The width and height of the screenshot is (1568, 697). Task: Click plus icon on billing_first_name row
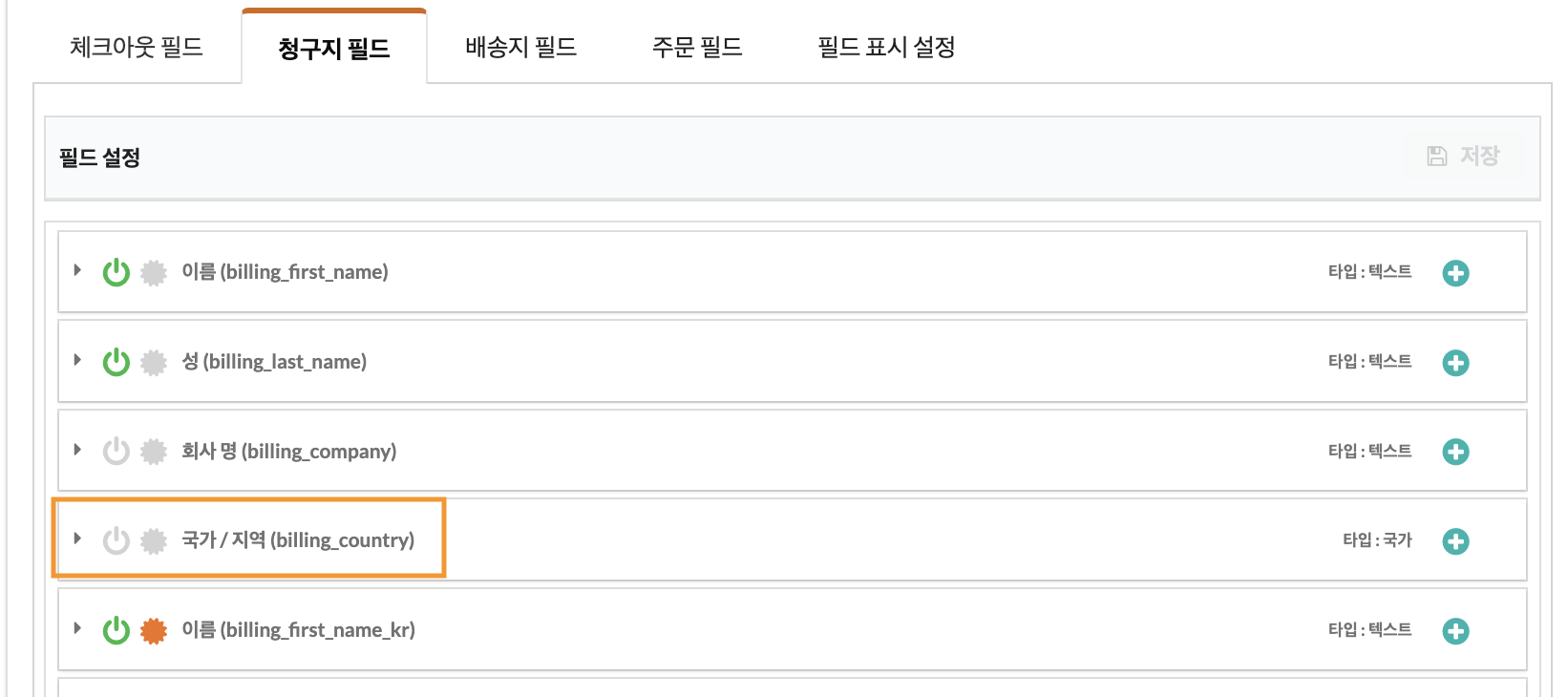(1455, 273)
